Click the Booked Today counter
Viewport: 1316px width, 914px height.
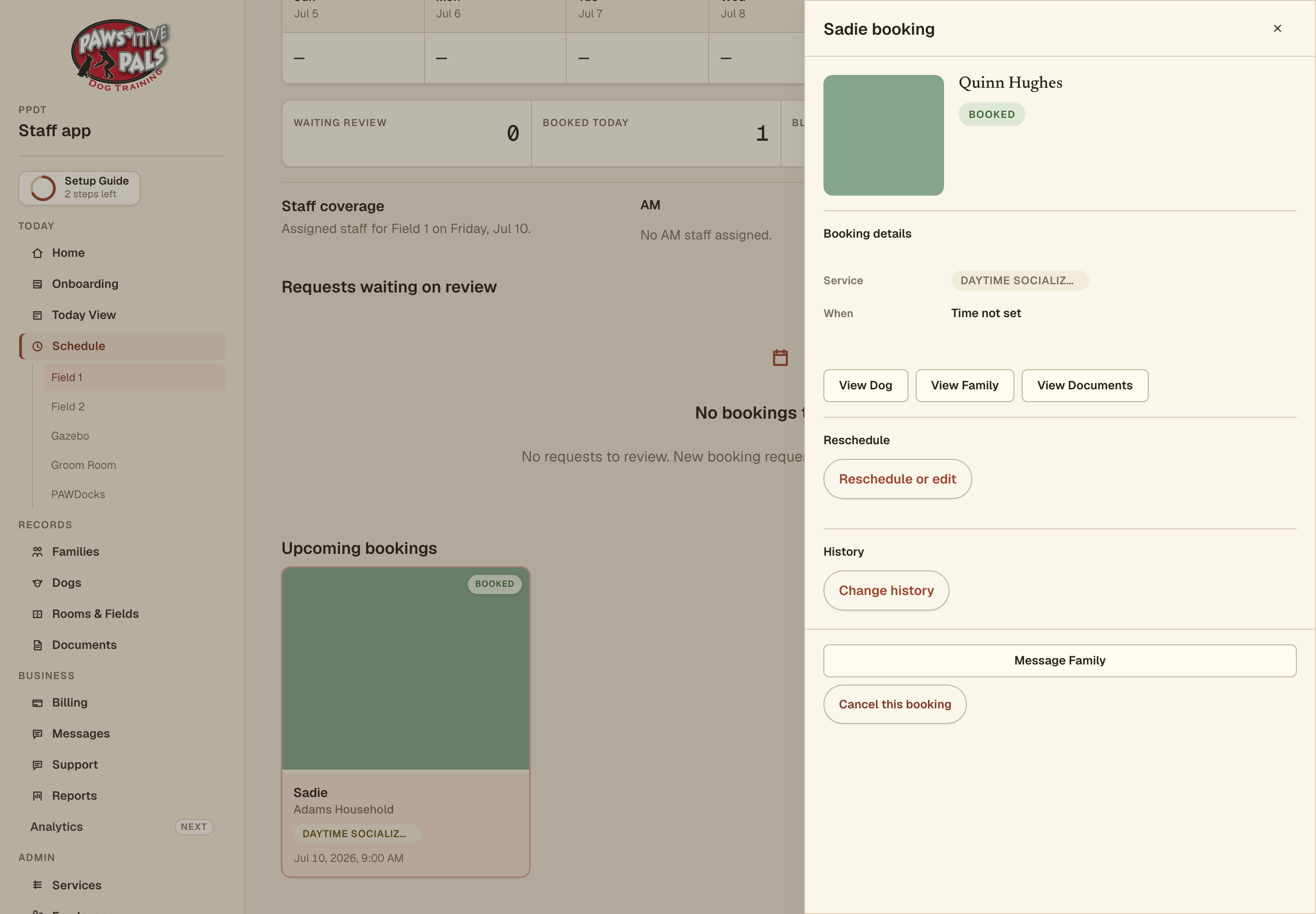click(x=656, y=134)
